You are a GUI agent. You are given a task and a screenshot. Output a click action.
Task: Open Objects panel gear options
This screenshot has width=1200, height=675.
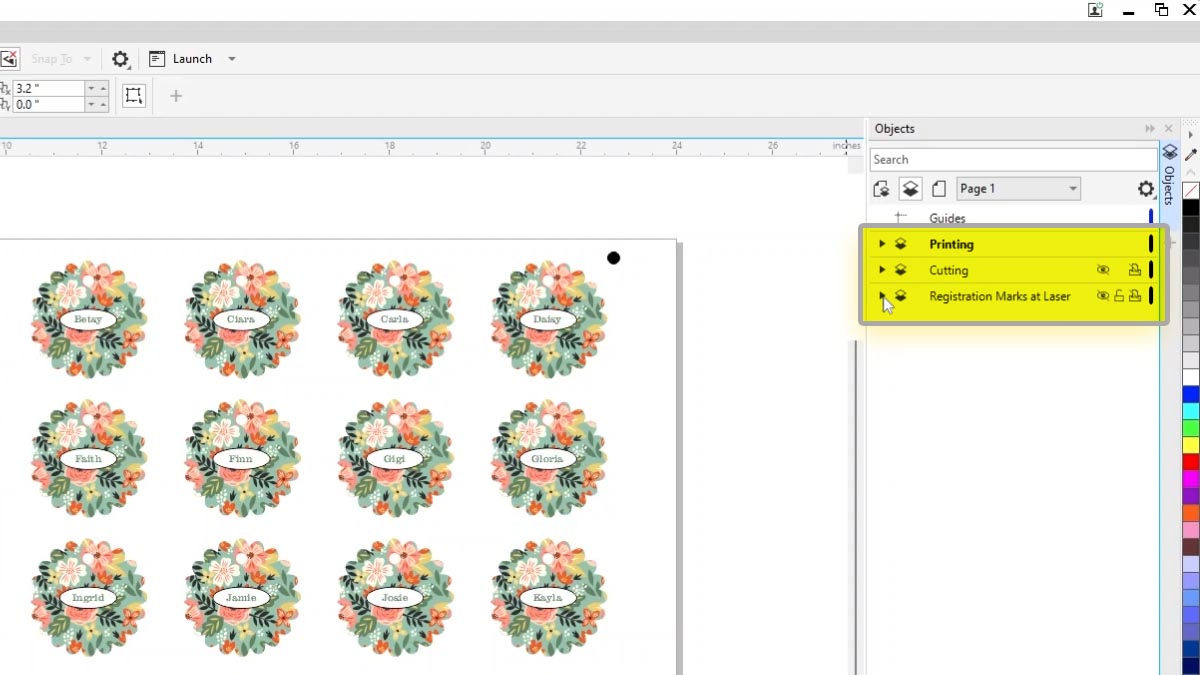click(x=1146, y=189)
